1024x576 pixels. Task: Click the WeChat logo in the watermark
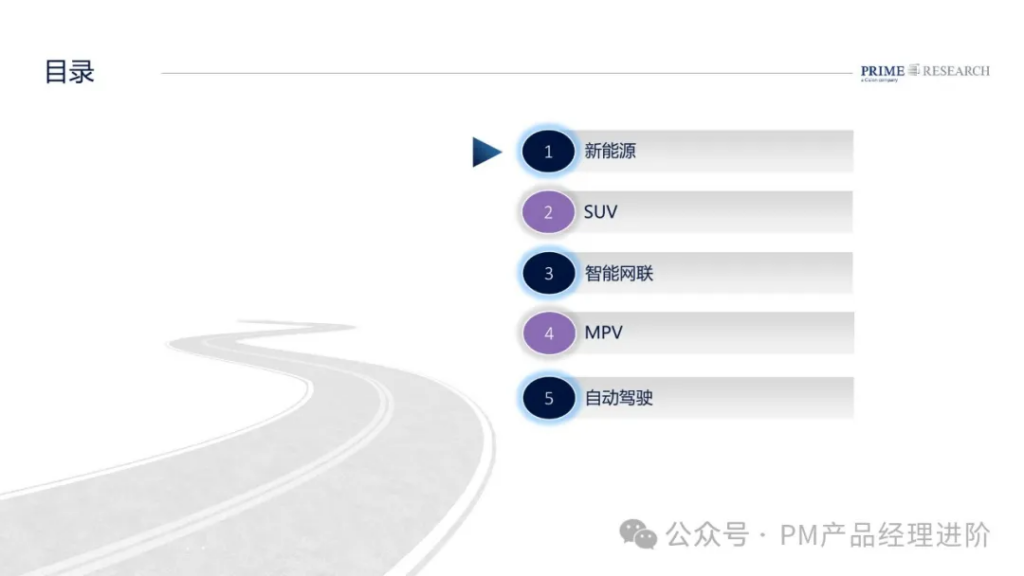click(x=638, y=534)
